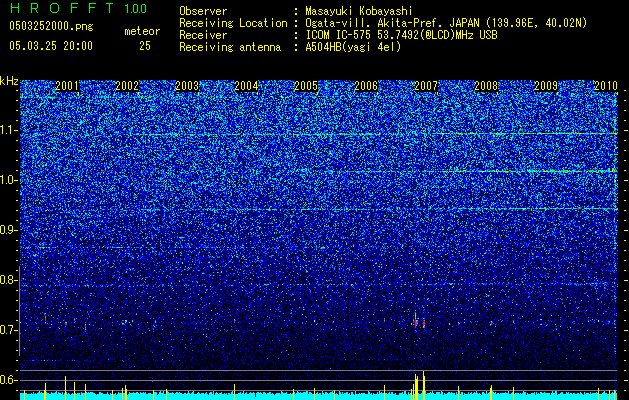This screenshot has width=629, height=400.
Task: Click the 2006 time marker
Action: point(366,86)
